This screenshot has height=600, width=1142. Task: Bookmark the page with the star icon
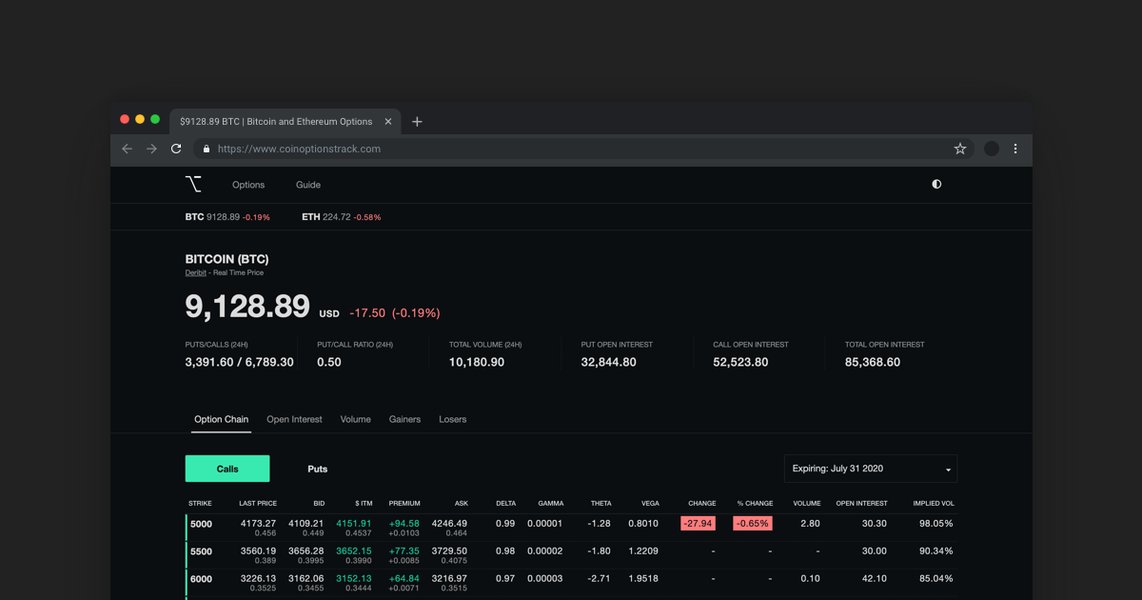pos(960,149)
